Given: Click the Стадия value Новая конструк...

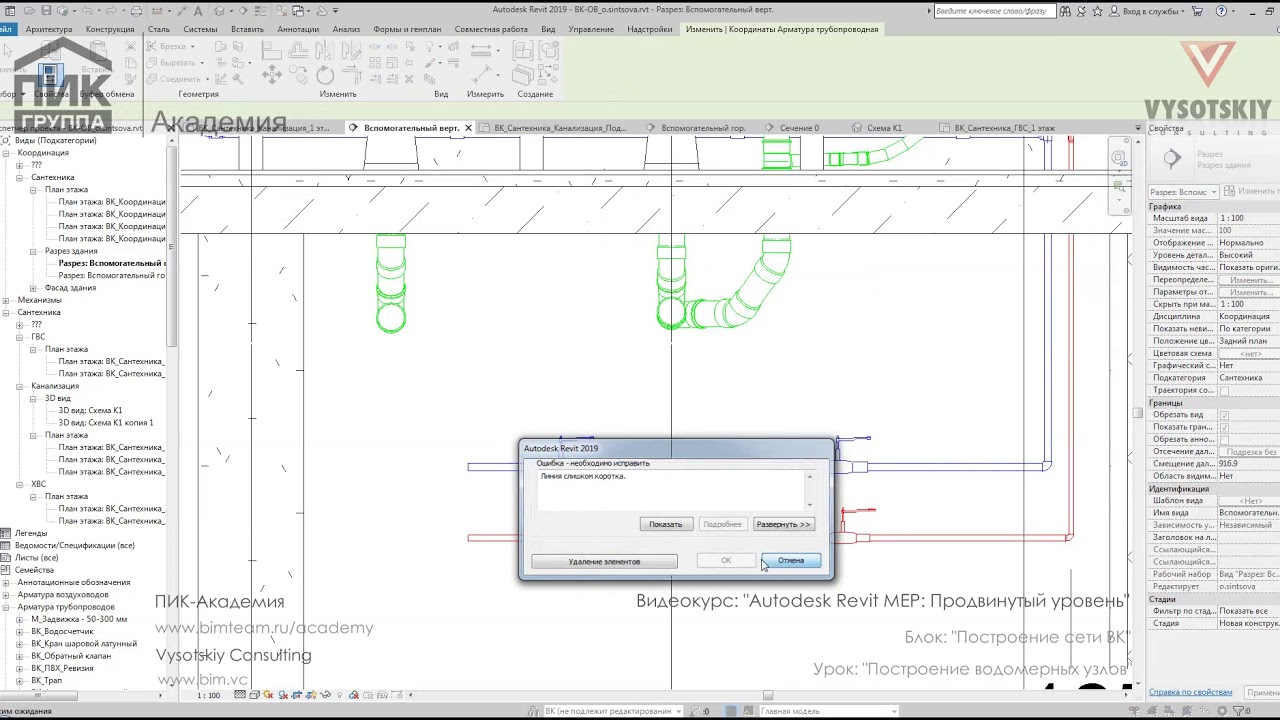Looking at the screenshot, I should pos(1248,623).
